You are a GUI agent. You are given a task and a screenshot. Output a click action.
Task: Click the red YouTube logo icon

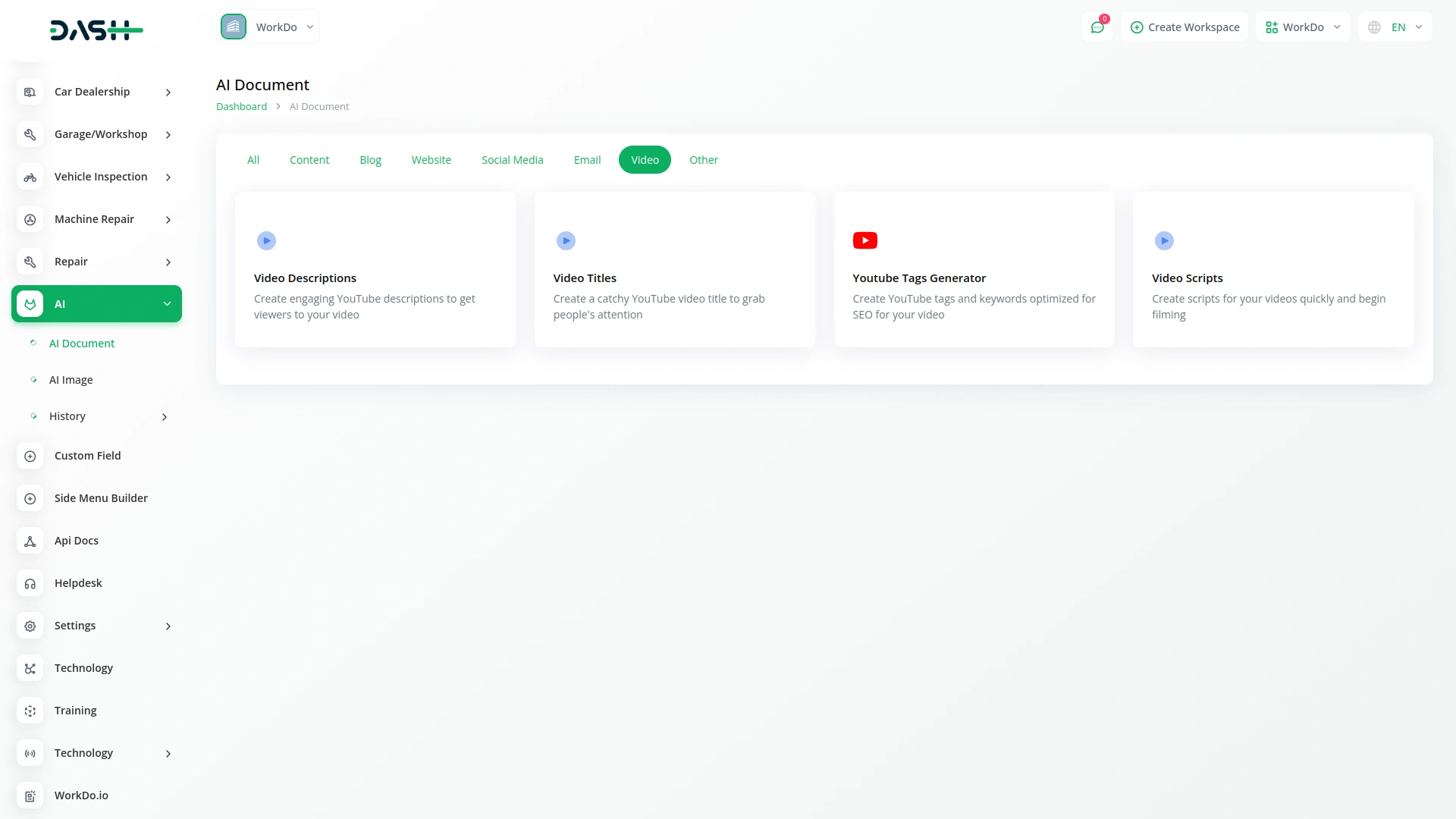(x=865, y=240)
